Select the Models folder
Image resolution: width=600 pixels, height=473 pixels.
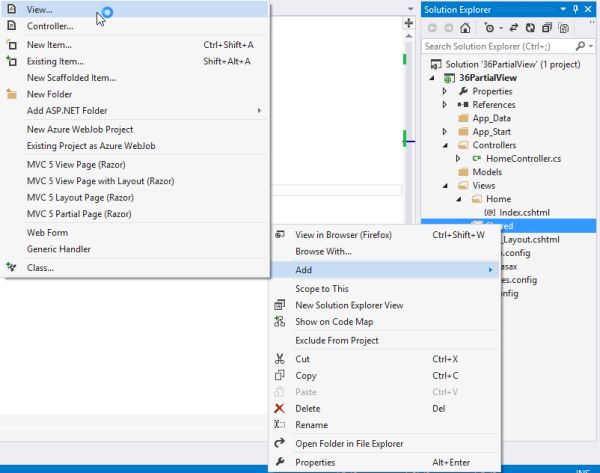point(487,172)
